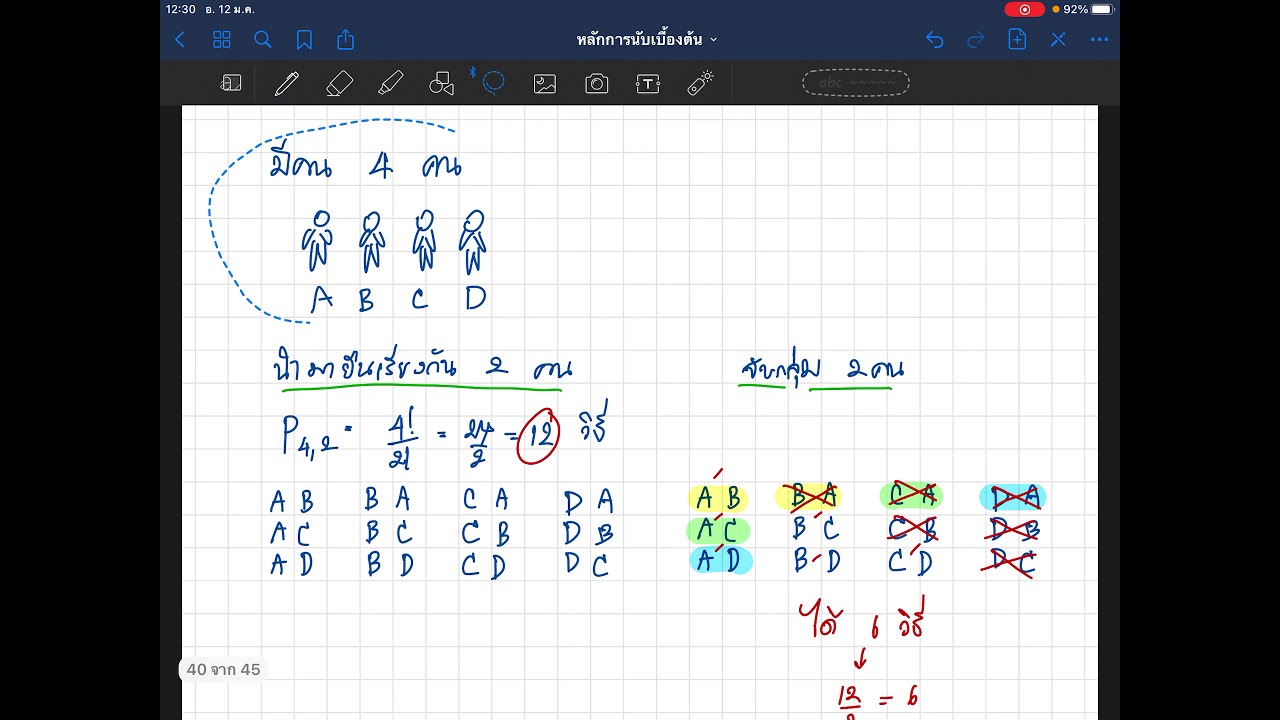Toggle the zoom window tool
This screenshot has height=720, width=1280.
click(231, 84)
